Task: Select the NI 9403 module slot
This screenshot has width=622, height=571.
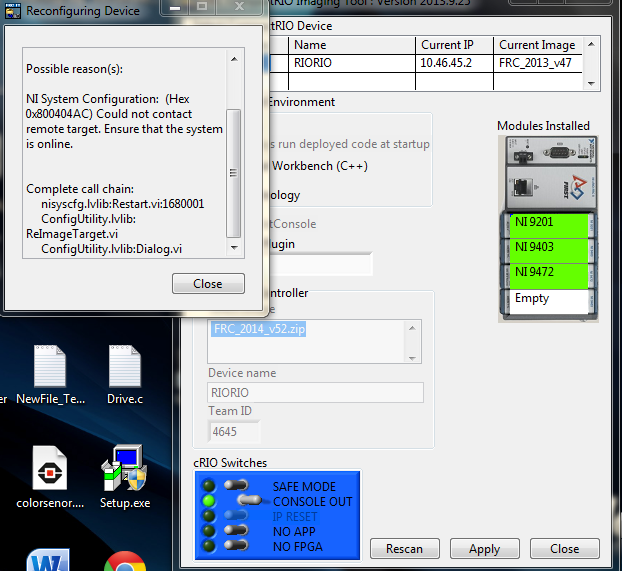Action: pyautogui.click(x=549, y=250)
